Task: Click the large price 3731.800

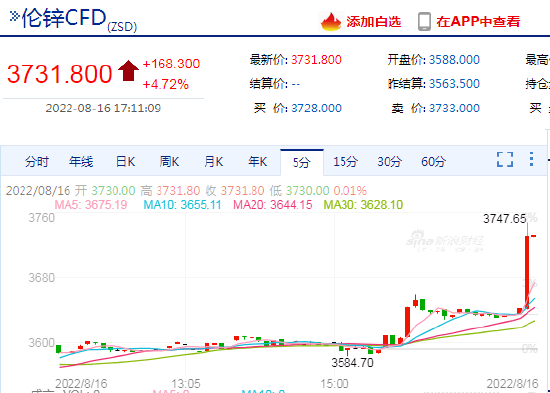Action: pyautogui.click(x=60, y=74)
